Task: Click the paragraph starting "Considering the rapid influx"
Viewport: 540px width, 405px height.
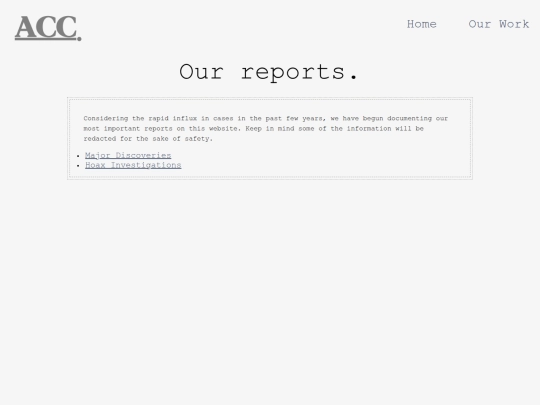Action: coord(266,128)
